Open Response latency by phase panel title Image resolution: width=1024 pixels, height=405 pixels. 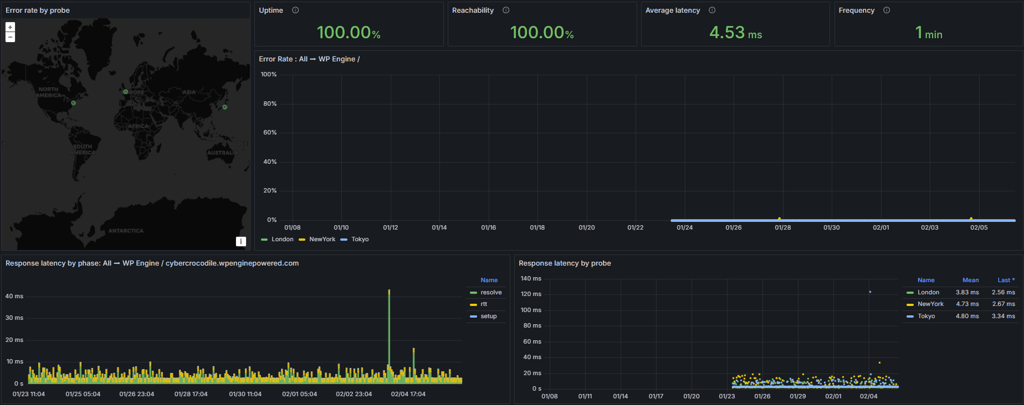pyautogui.click(x=152, y=263)
